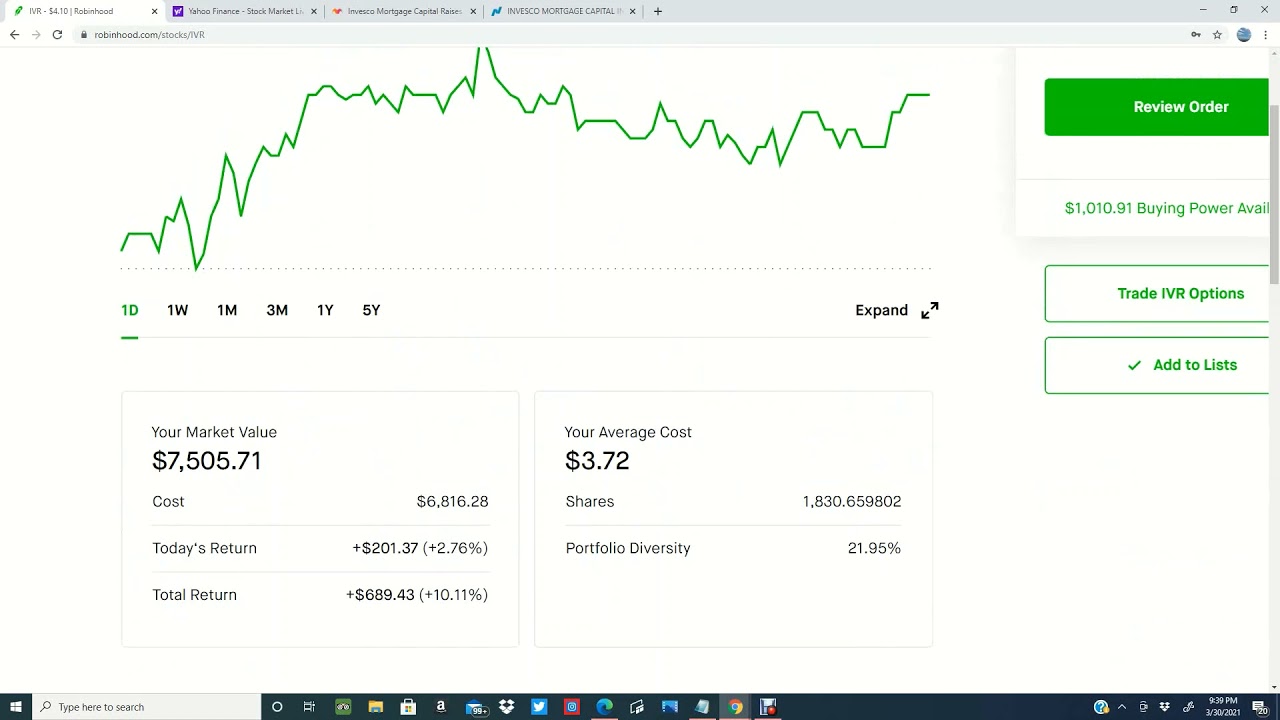The height and width of the screenshot is (720, 1280).
Task: Open Windows Start menu
Action: (16, 707)
